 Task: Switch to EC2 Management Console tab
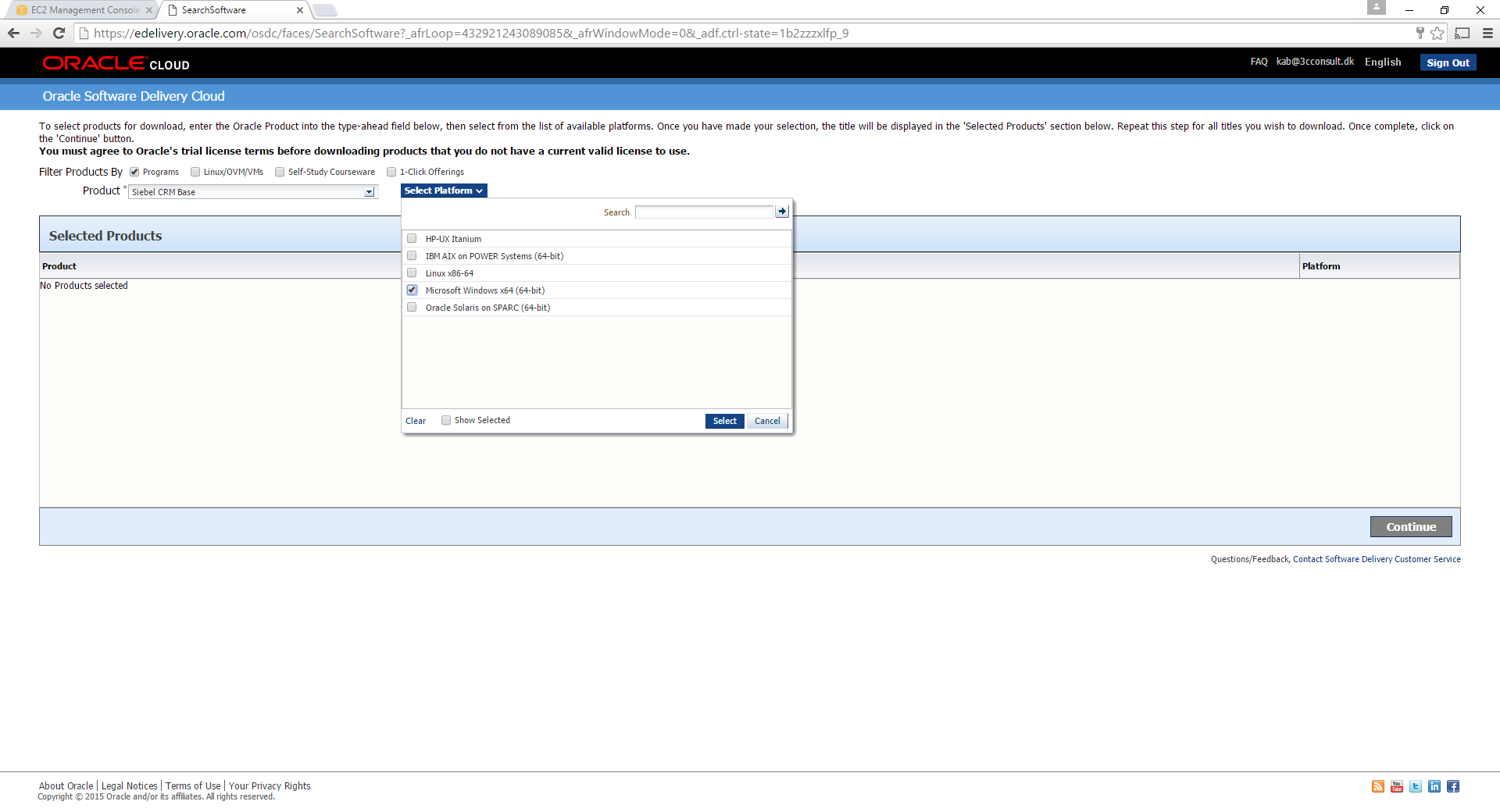tap(83, 10)
